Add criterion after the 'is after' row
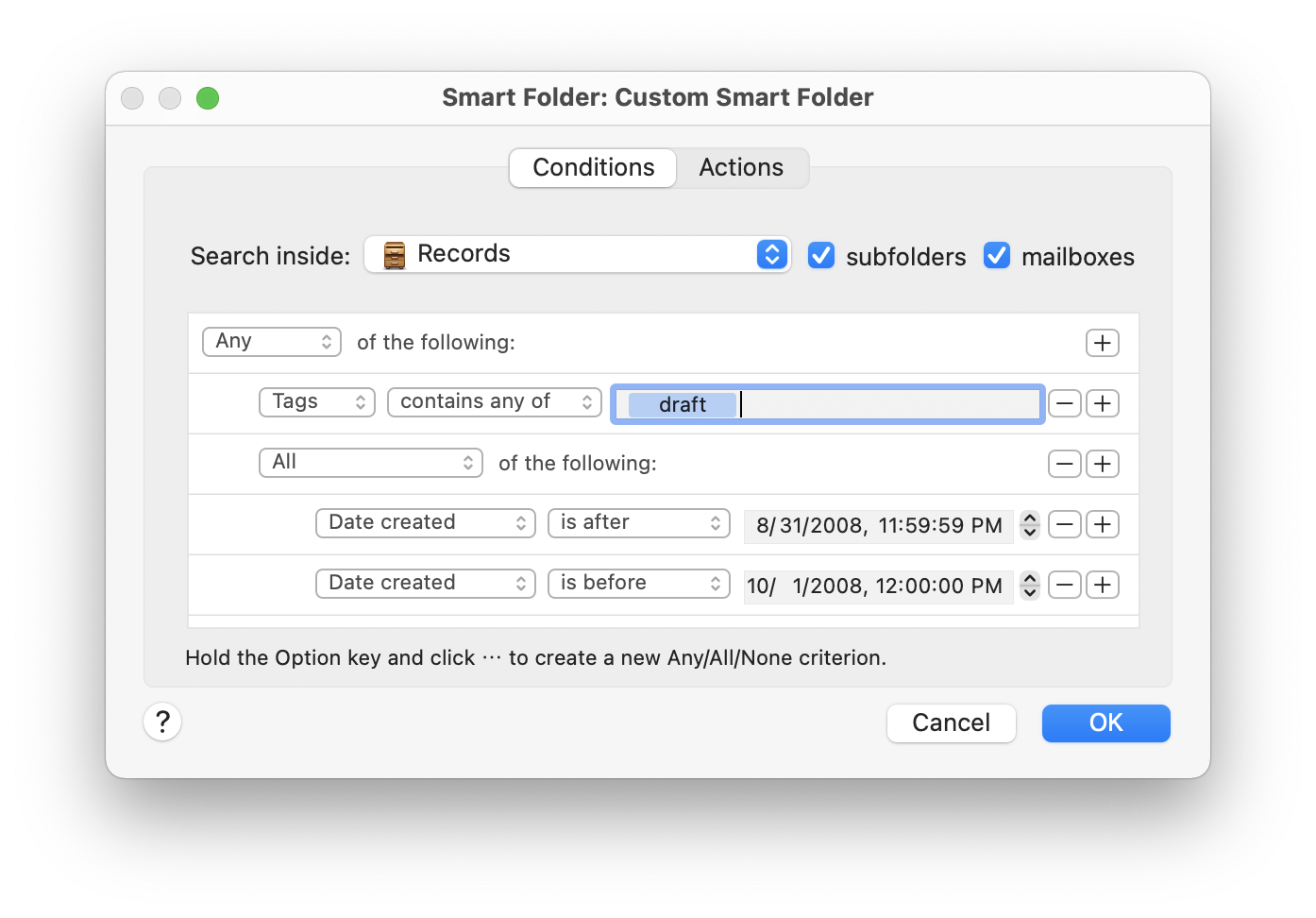 [x=1103, y=524]
